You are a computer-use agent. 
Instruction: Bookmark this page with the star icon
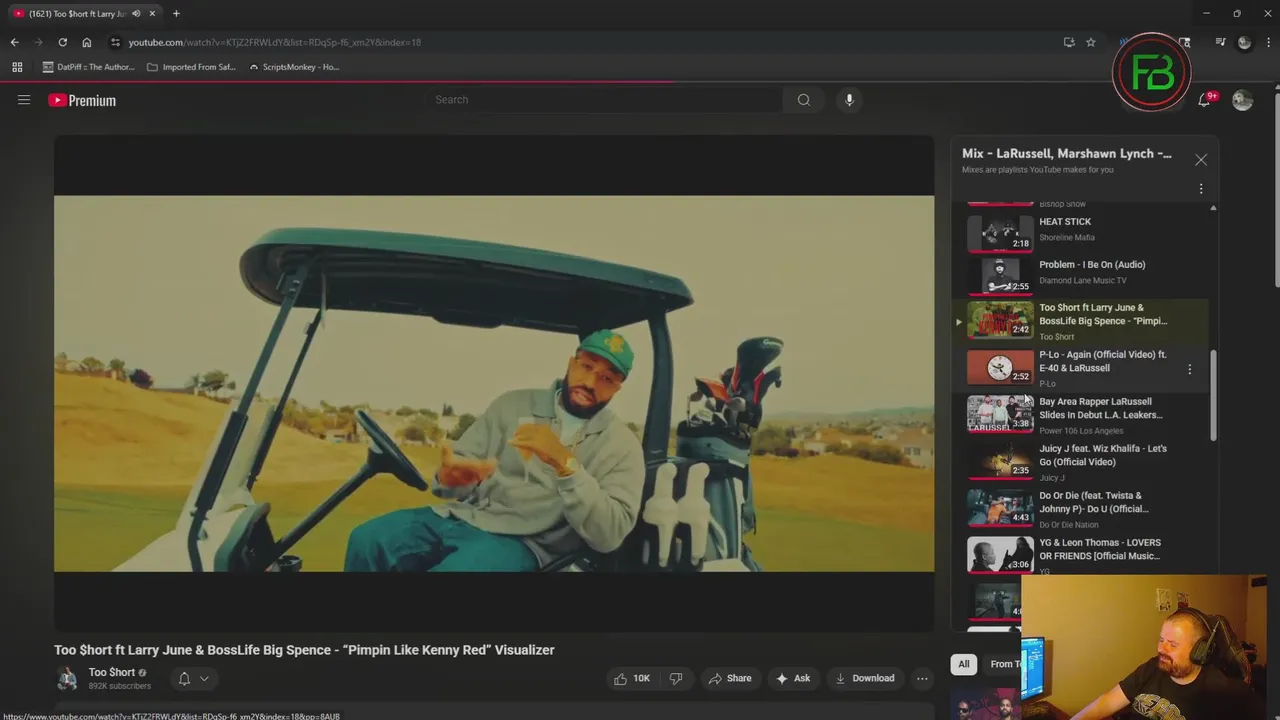coord(1091,42)
